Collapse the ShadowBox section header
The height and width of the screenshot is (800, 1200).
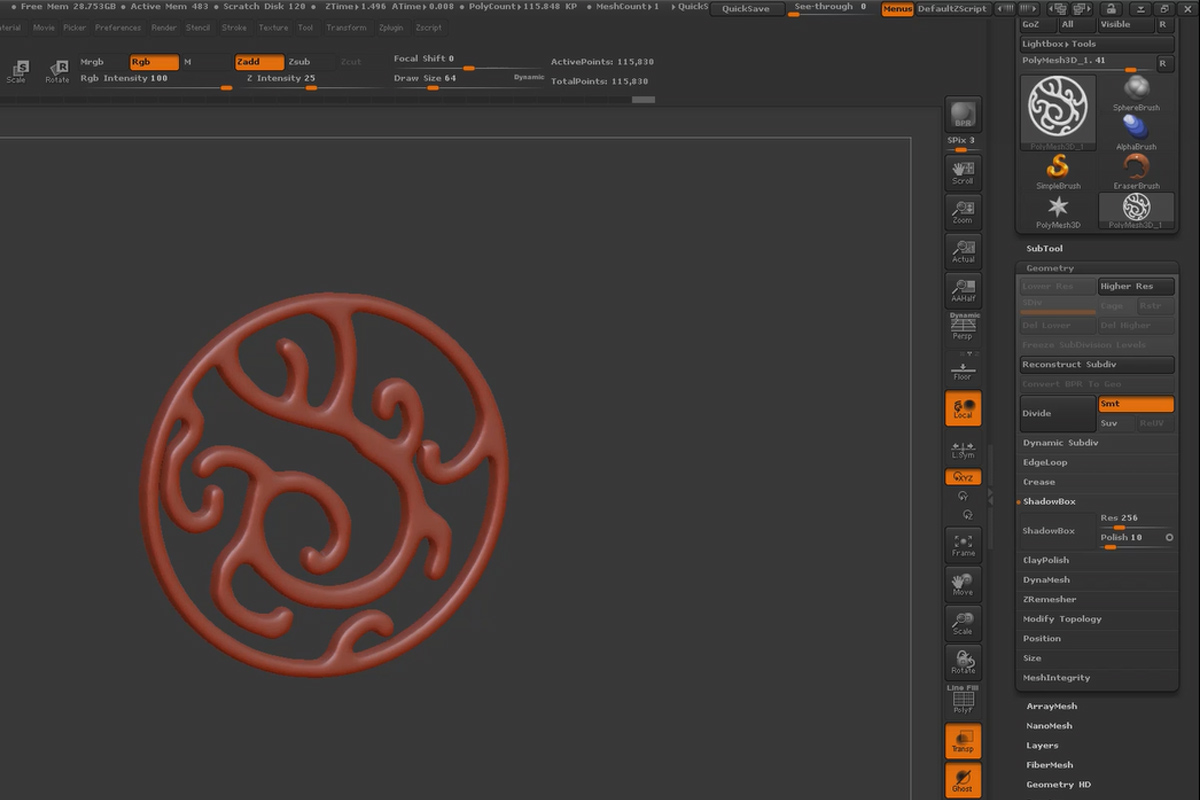click(x=1049, y=501)
